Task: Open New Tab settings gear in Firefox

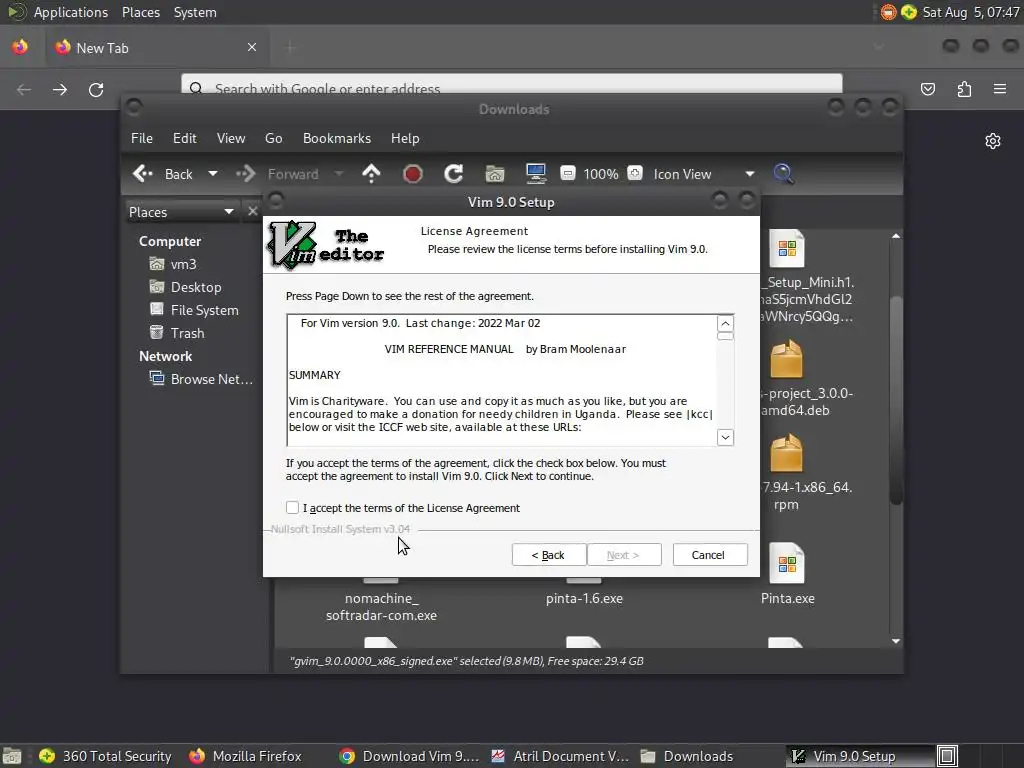Action: coord(993,141)
